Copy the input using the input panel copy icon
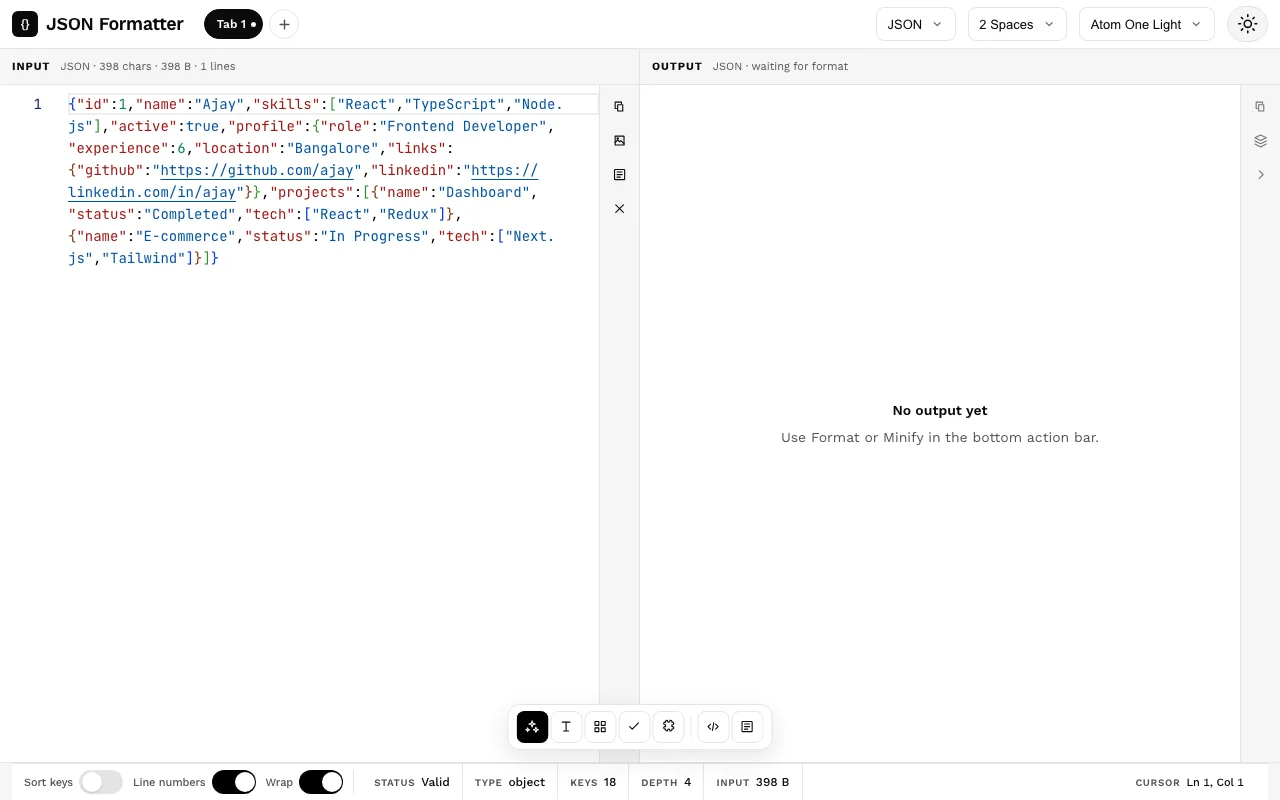Screen dimensions: 1280x800 (x=619, y=107)
